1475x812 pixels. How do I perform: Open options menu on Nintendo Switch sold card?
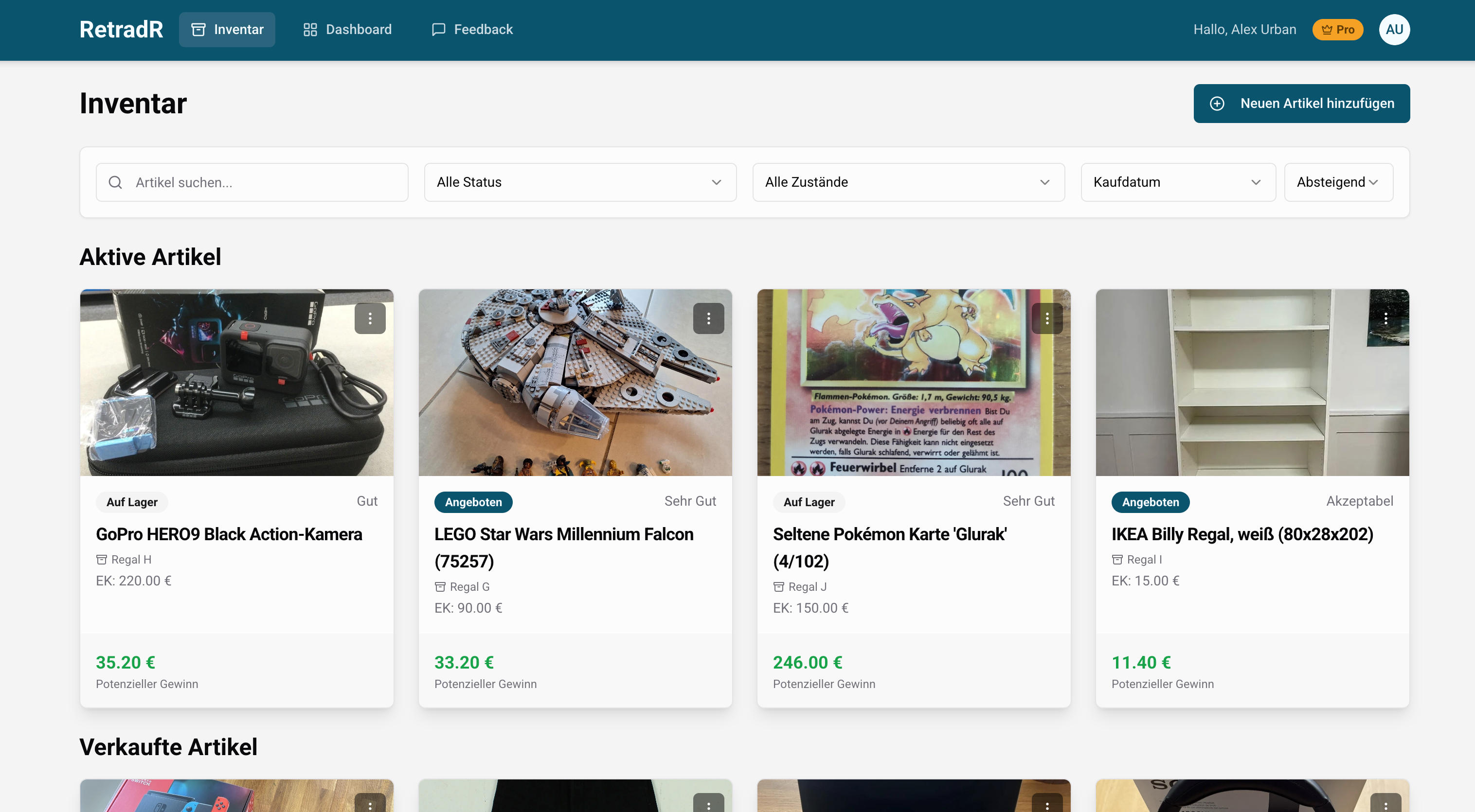[x=370, y=803]
